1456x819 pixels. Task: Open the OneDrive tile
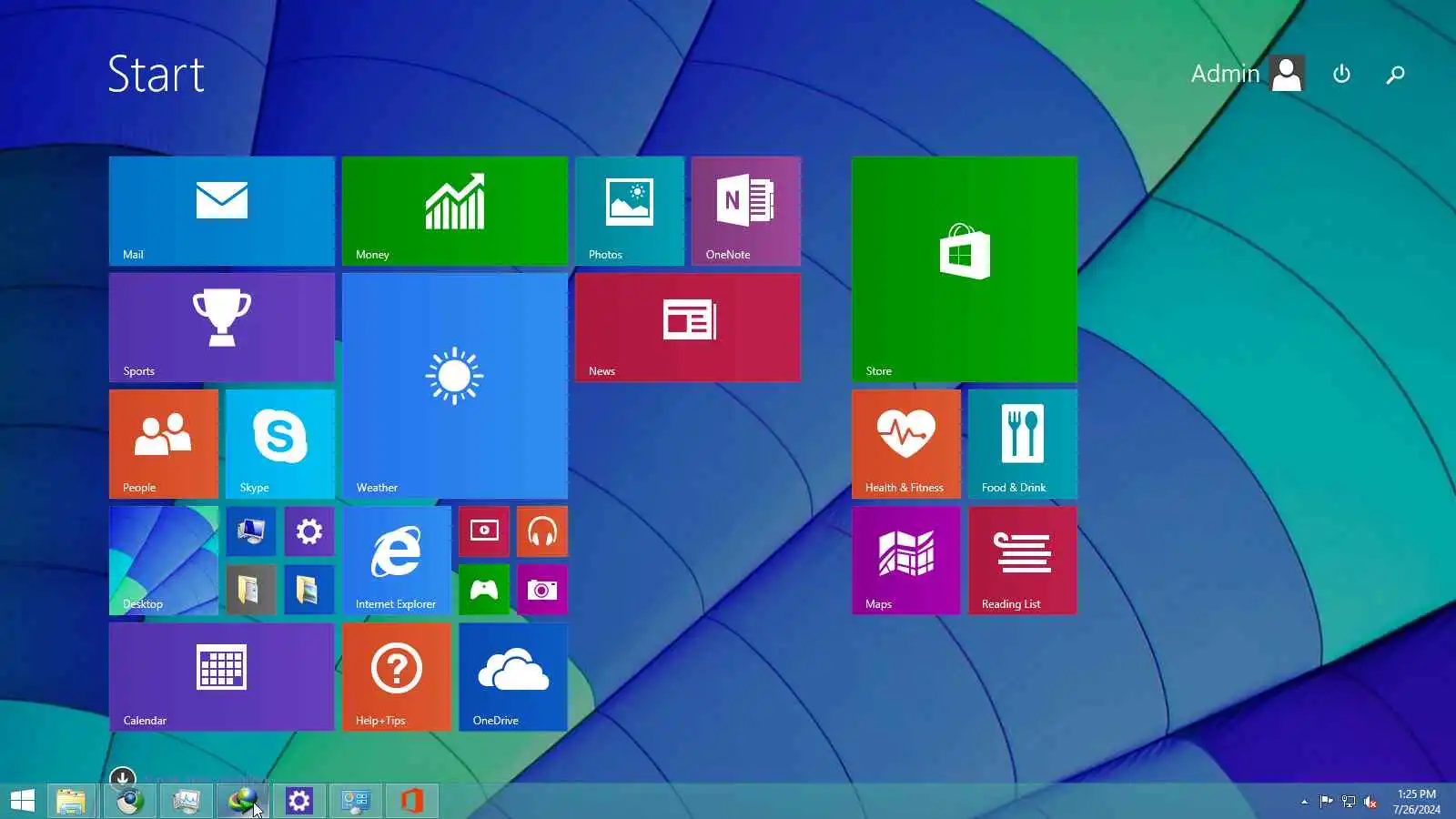[x=513, y=677]
